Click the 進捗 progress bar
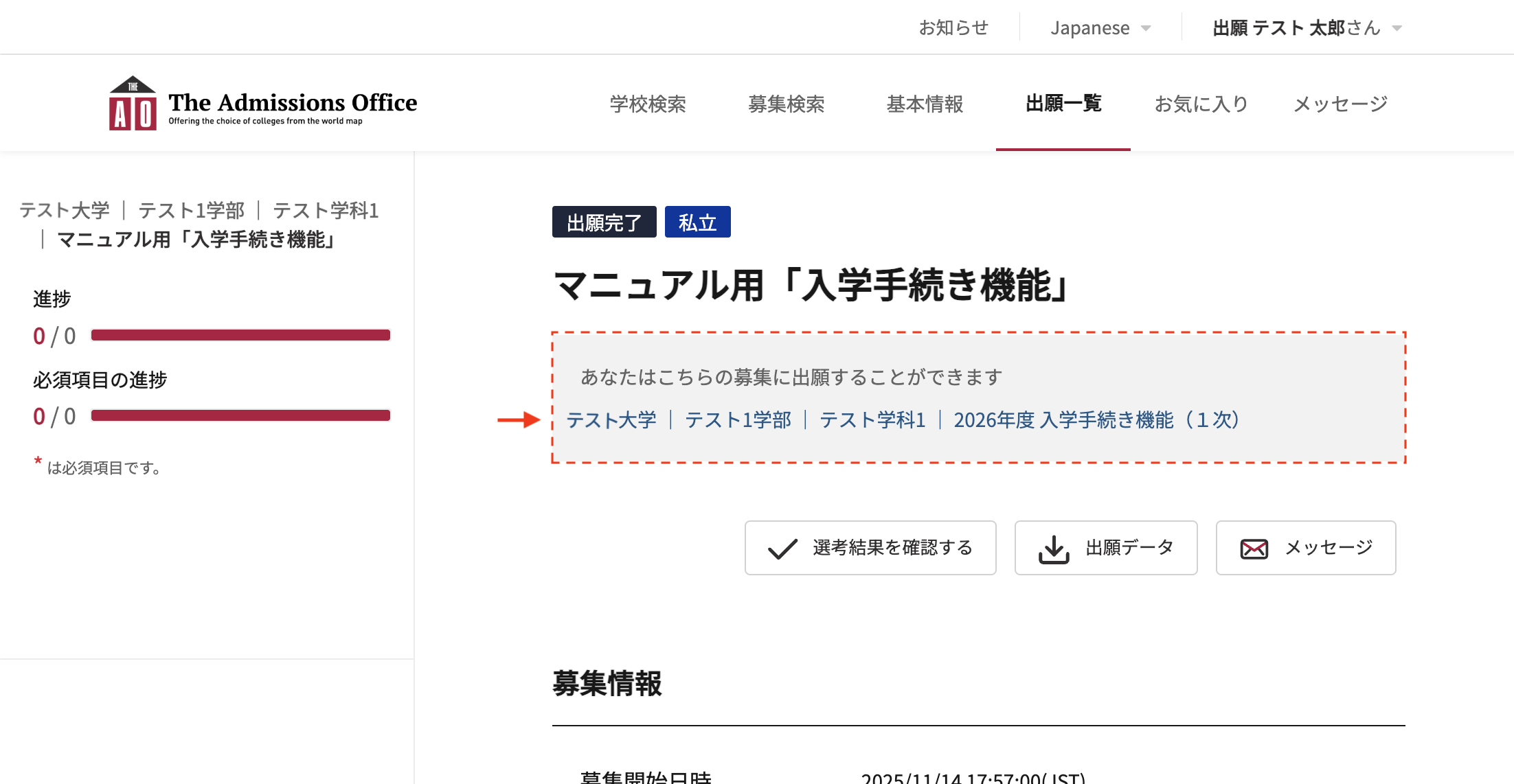 click(240, 335)
